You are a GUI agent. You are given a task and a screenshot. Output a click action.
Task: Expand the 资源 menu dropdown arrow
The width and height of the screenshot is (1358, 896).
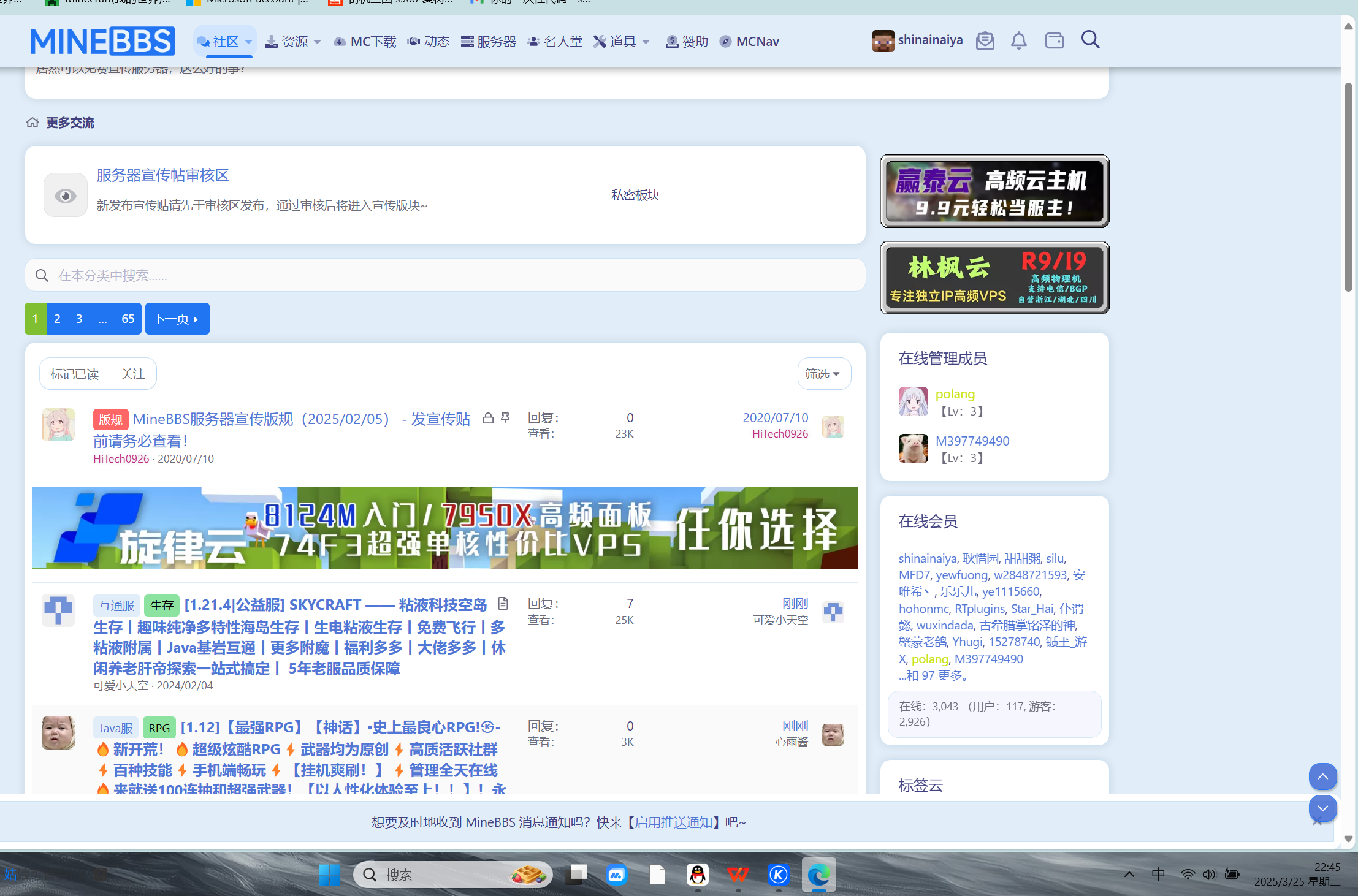[317, 42]
